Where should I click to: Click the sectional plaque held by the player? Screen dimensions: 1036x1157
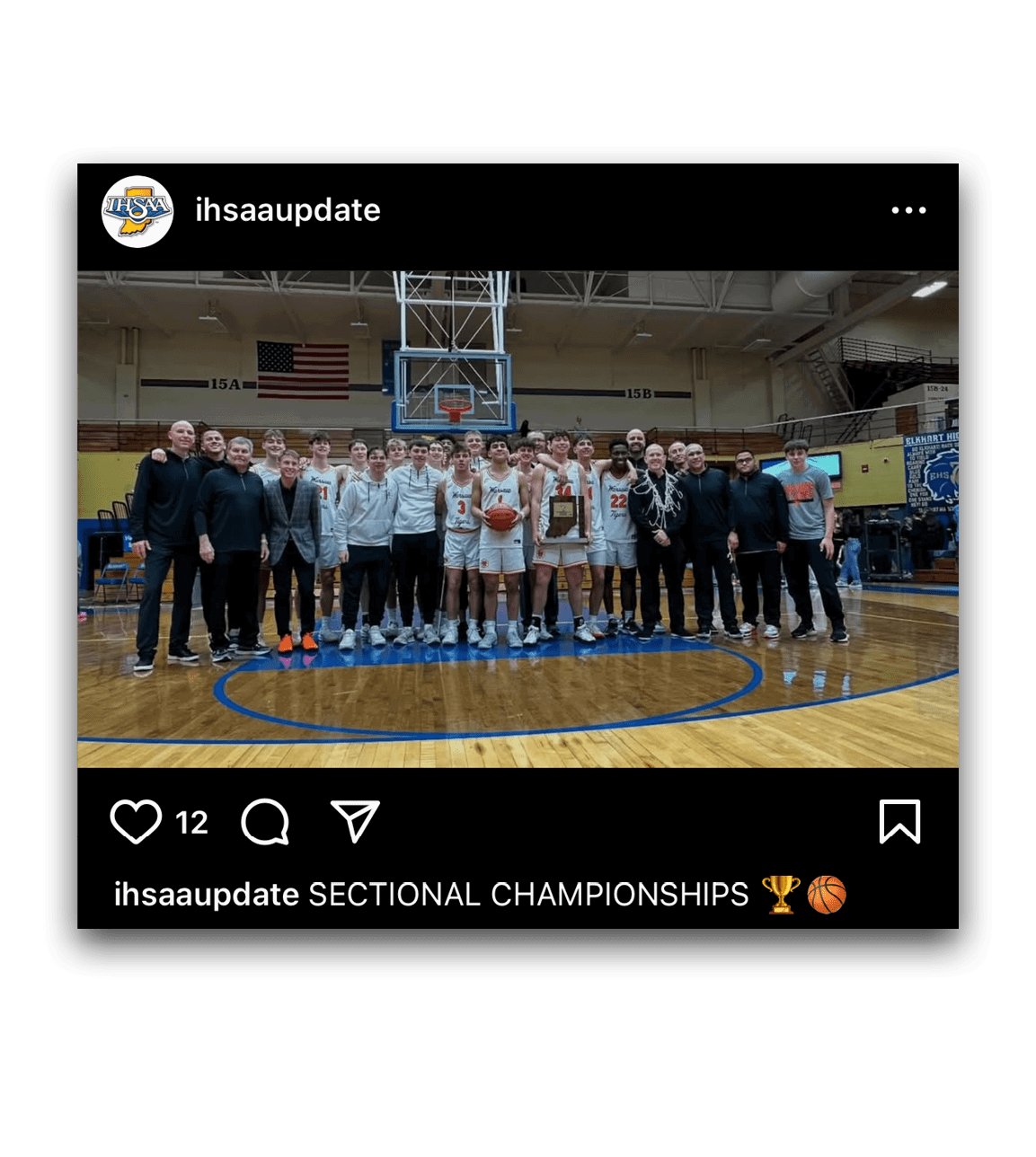[x=563, y=518]
